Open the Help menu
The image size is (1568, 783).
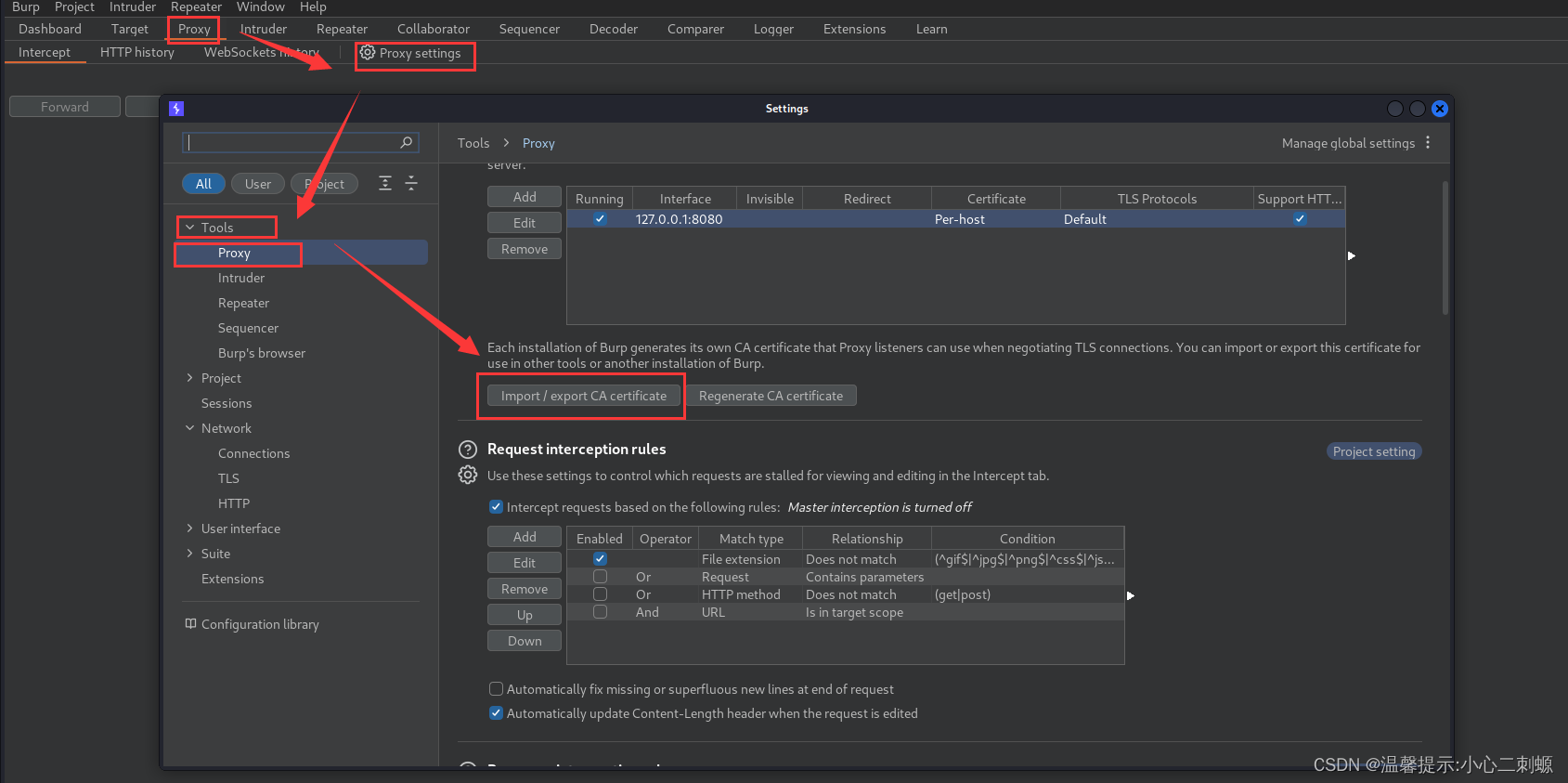(x=313, y=7)
